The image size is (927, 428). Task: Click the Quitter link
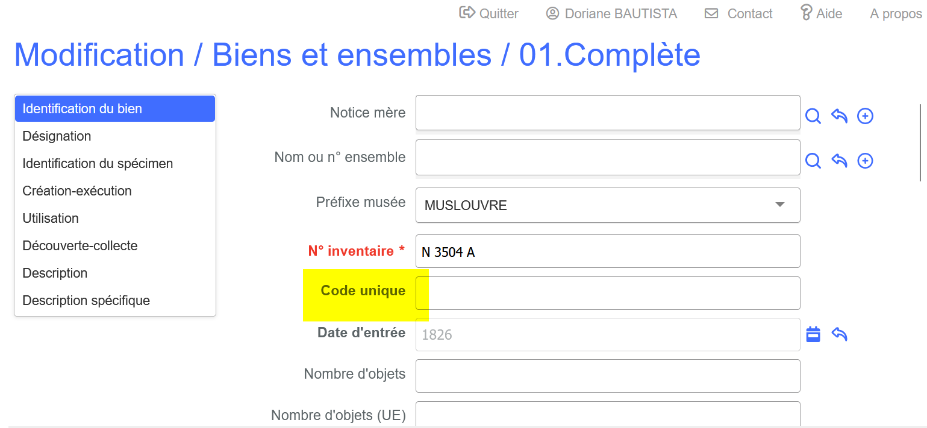tap(489, 13)
